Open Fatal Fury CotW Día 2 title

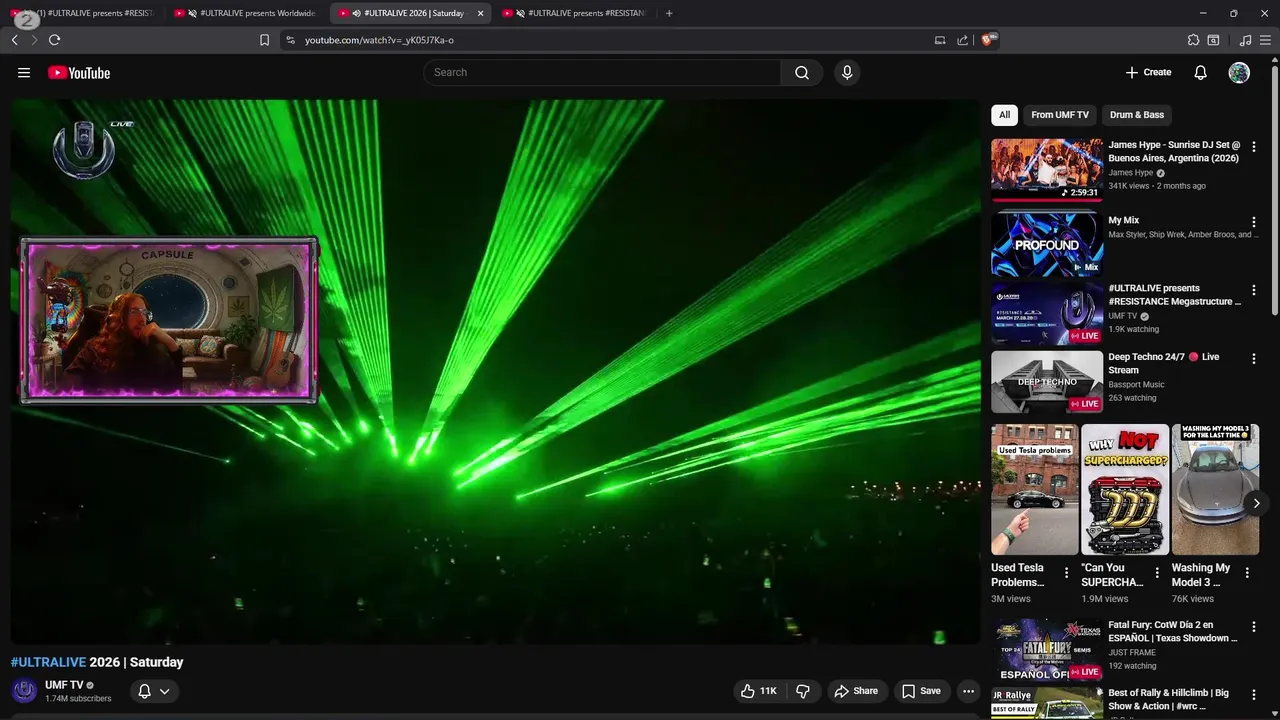[1173, 631]
